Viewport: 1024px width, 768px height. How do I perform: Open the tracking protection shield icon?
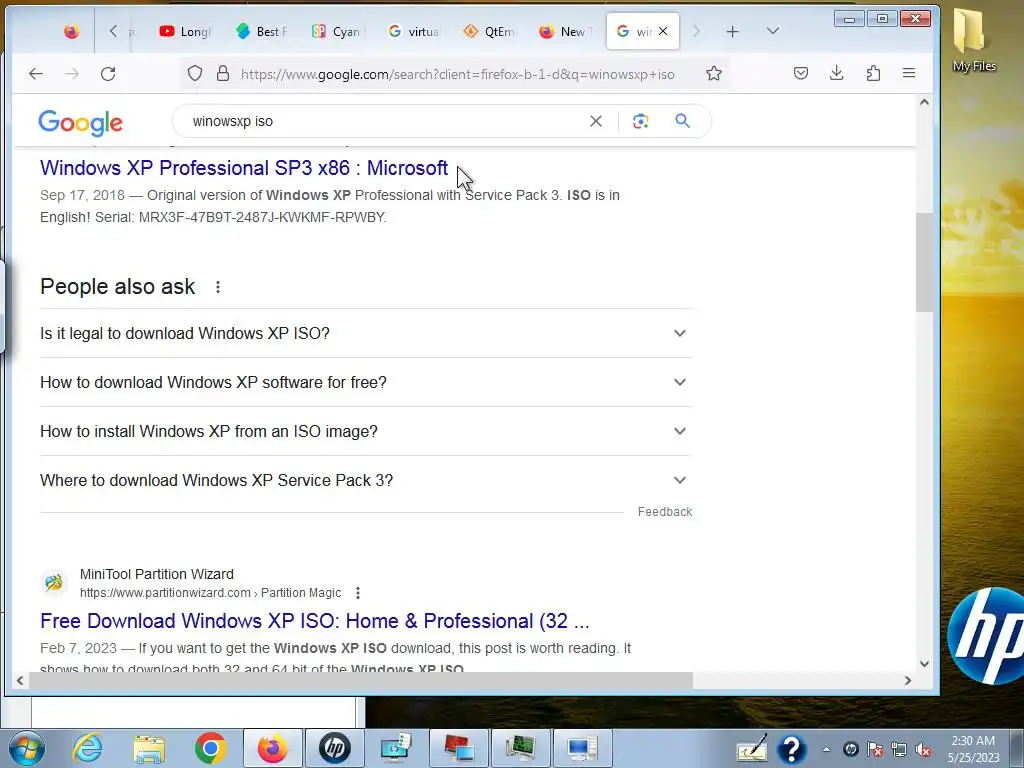195,73
